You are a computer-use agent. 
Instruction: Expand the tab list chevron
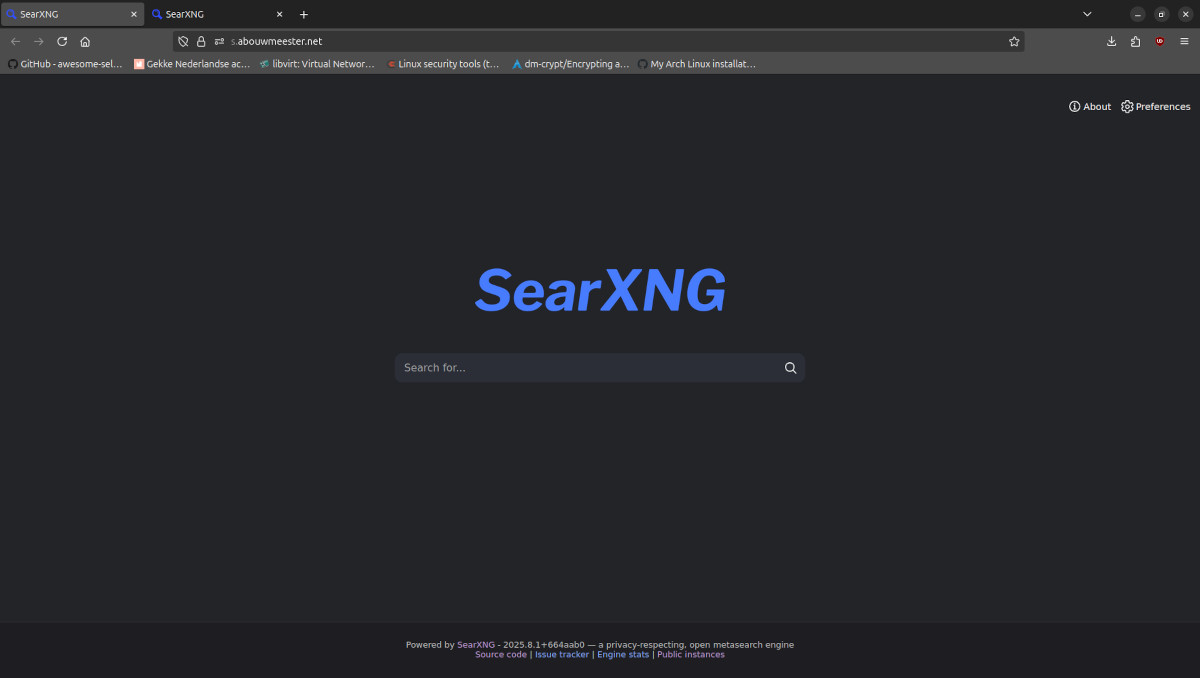click(1087, 14)
